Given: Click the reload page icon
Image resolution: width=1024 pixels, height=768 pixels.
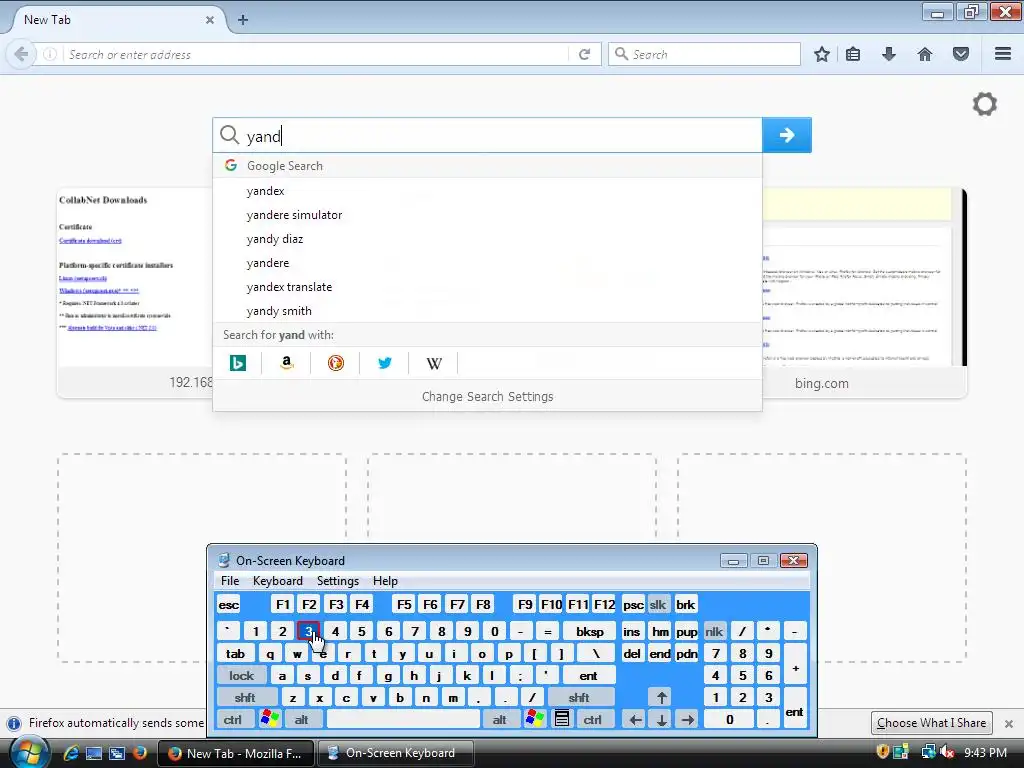Looking at the screenshot, I should click(x=584, y=54).
